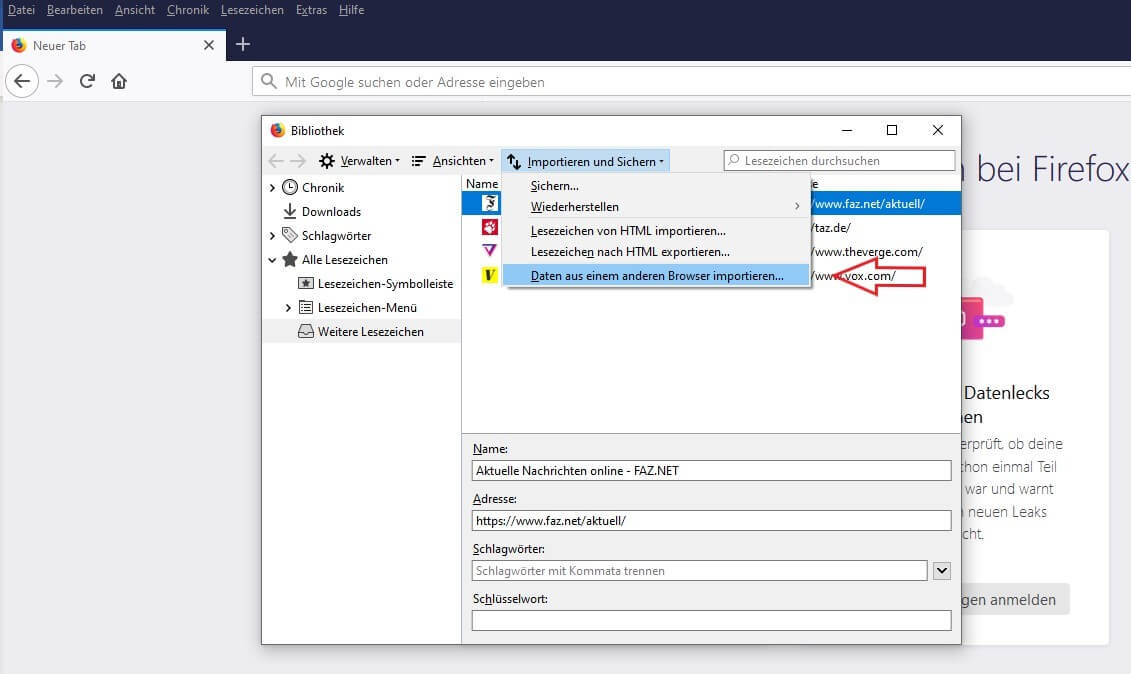The height and width of the screenshot is (674, 1131).
Task: Open the Datei menu
Action: click(21, 10)
